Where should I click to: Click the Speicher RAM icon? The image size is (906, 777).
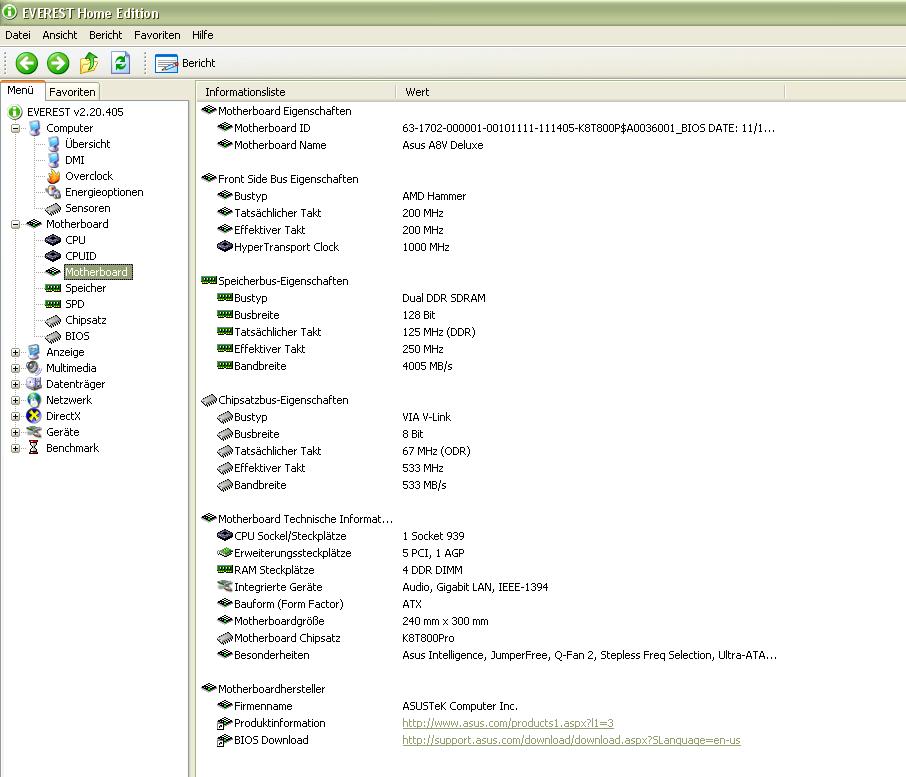[x=53, y=288]
